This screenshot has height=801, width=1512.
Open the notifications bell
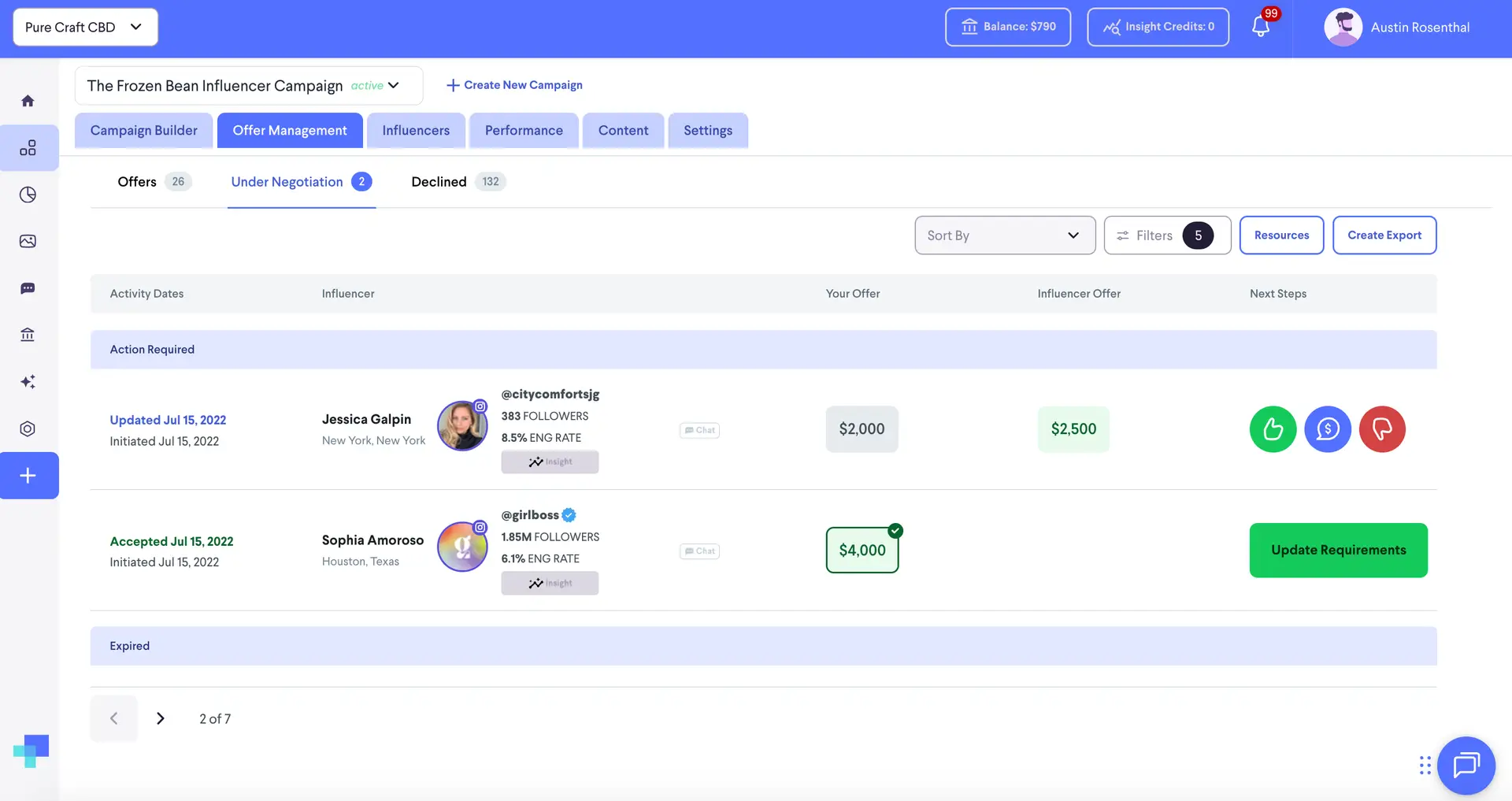pos(1260,26)
